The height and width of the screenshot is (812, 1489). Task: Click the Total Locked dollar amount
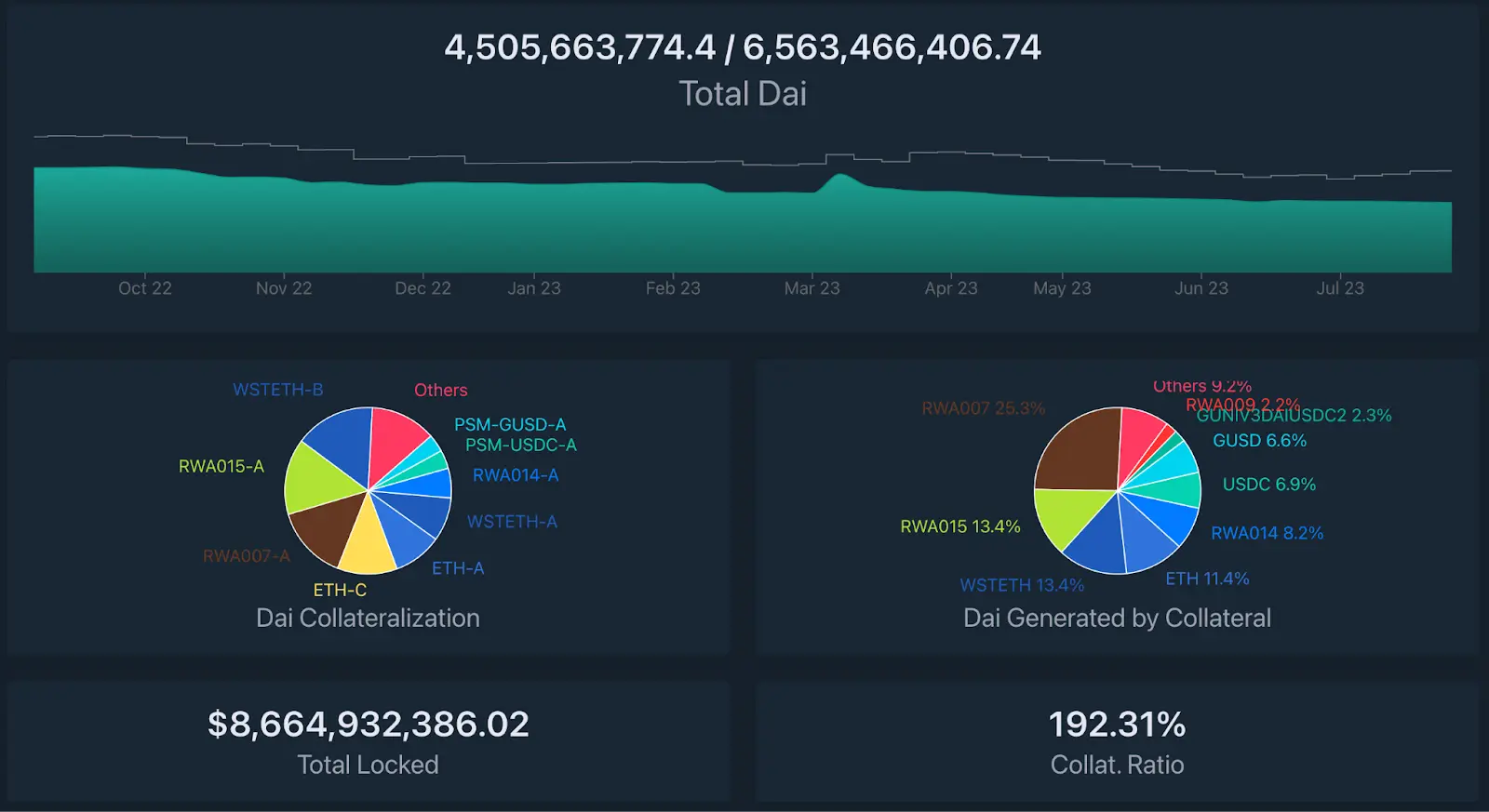[369, 725]
